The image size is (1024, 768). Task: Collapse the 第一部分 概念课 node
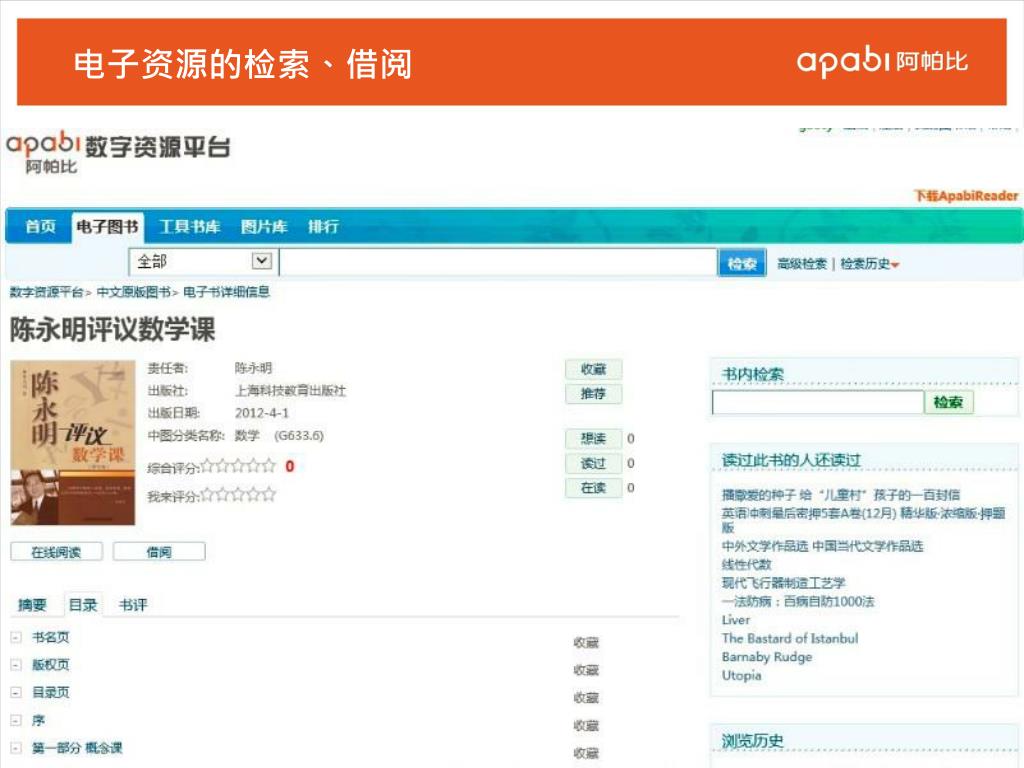pos(16,748)
